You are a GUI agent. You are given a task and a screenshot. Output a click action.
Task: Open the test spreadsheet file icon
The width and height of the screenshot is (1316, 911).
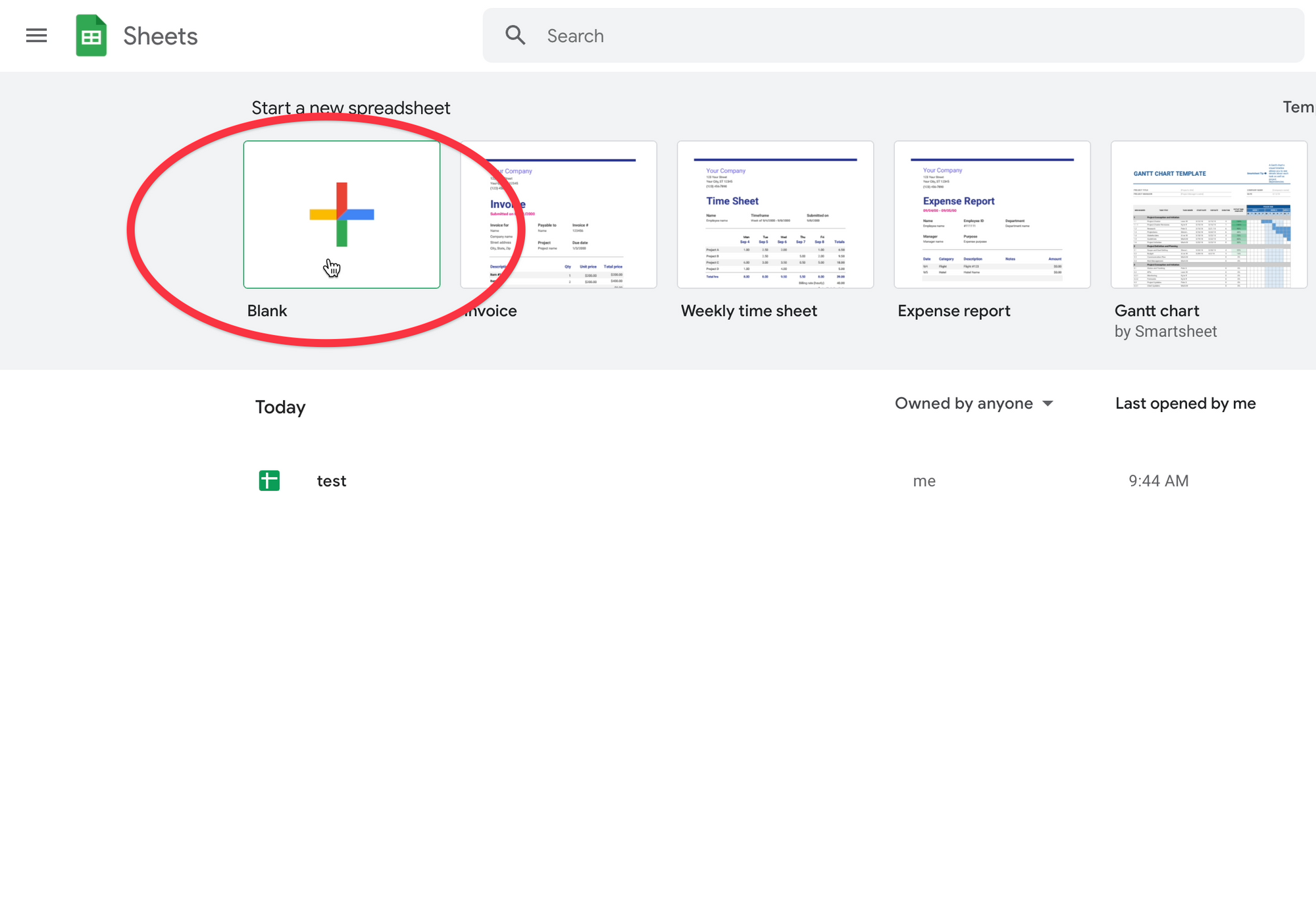pyautogui.click(x=268, y=481)
